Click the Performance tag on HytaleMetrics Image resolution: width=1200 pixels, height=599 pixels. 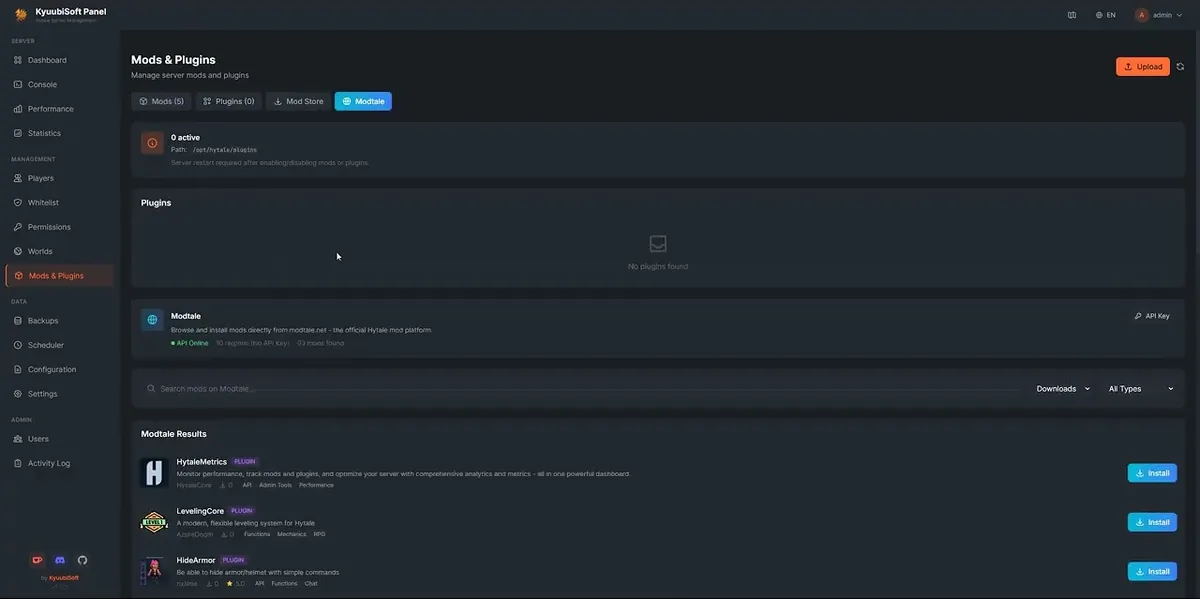click(316, 485)
